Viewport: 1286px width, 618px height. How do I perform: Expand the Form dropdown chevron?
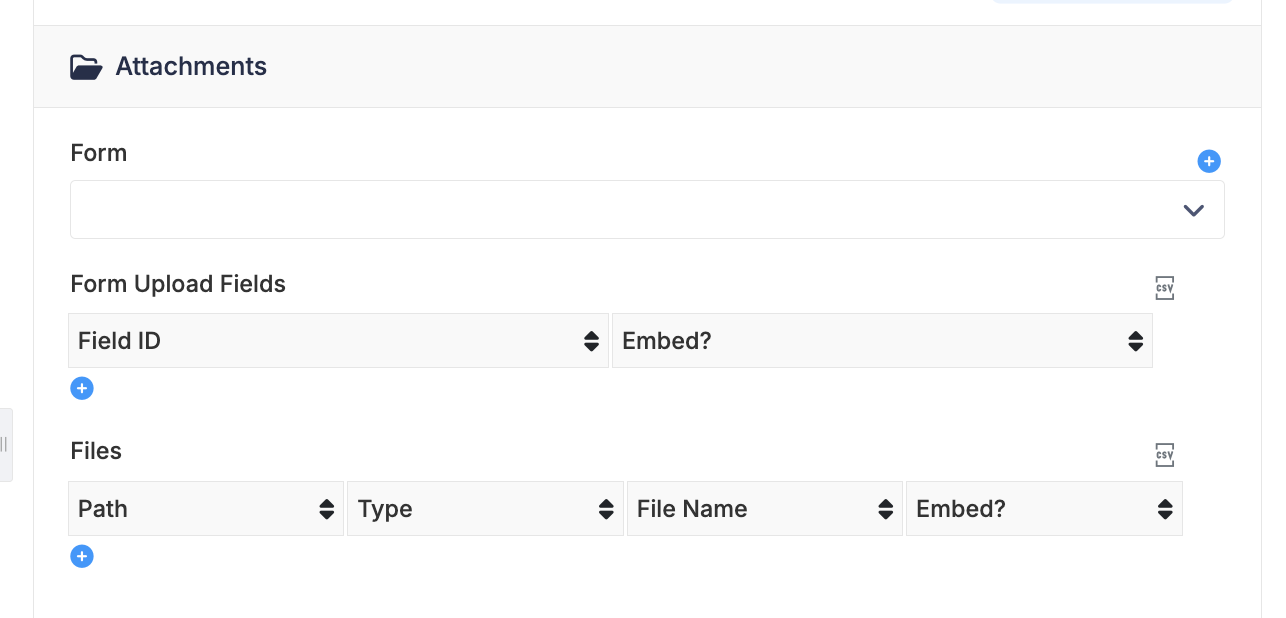pos(1193,210)
